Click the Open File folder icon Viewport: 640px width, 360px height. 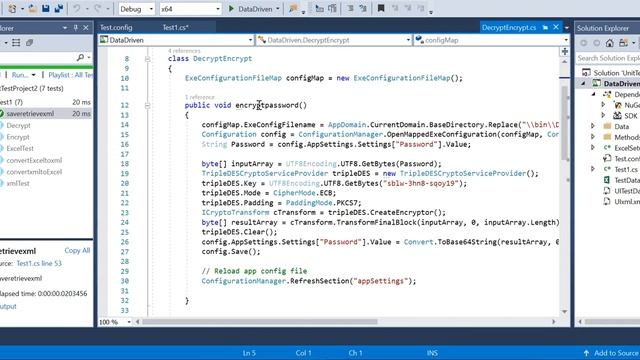pos(32,9)
